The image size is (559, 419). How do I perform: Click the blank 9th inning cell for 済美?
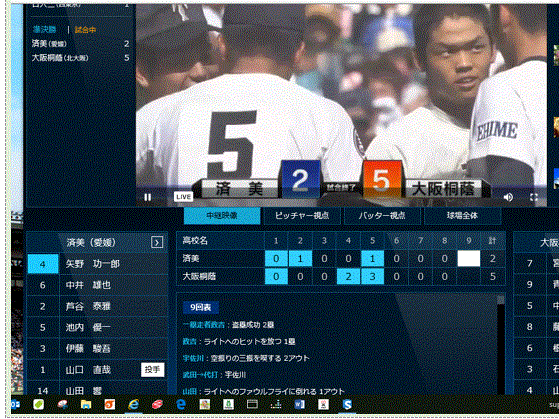468,259
